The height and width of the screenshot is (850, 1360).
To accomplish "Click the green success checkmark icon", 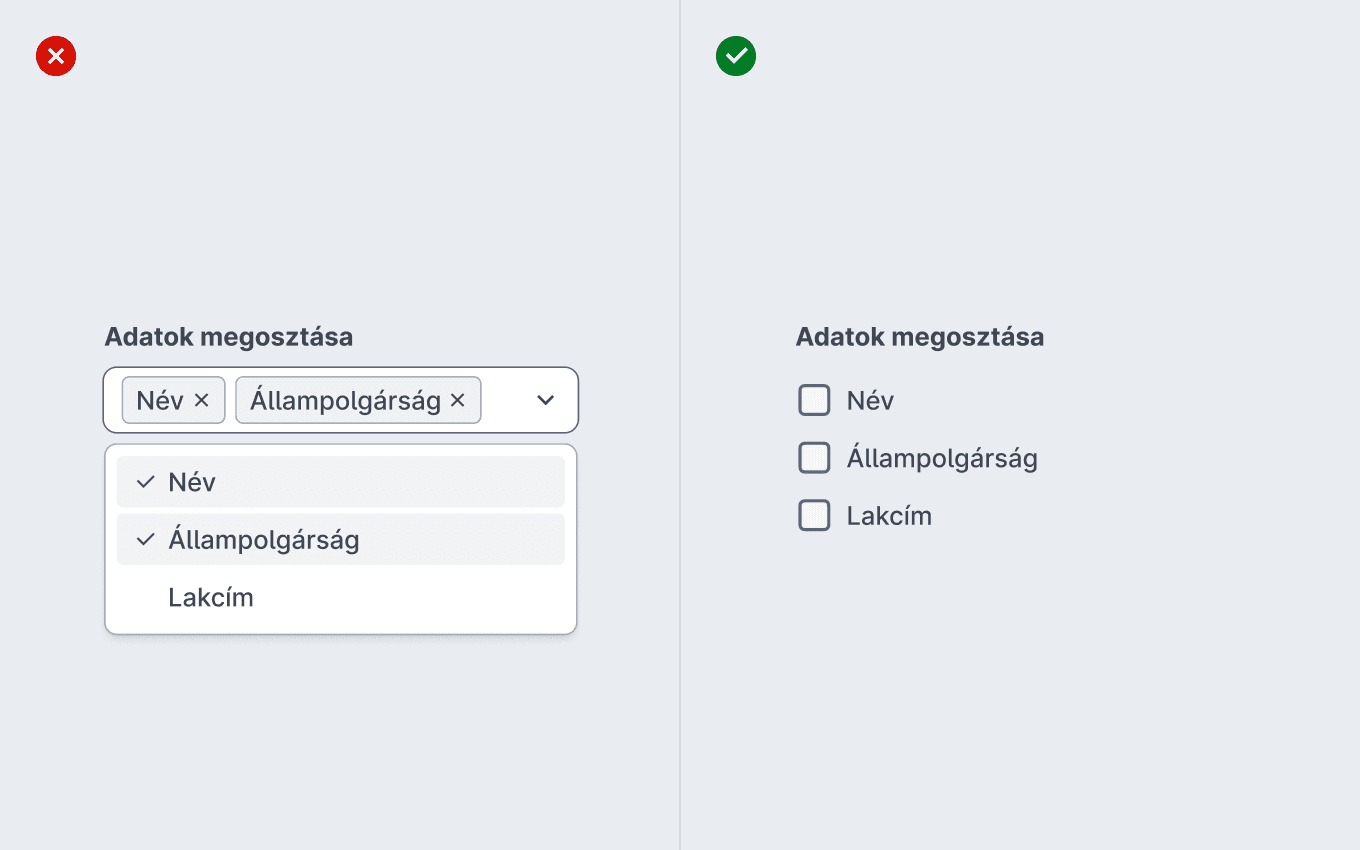I will click(736, 56).
